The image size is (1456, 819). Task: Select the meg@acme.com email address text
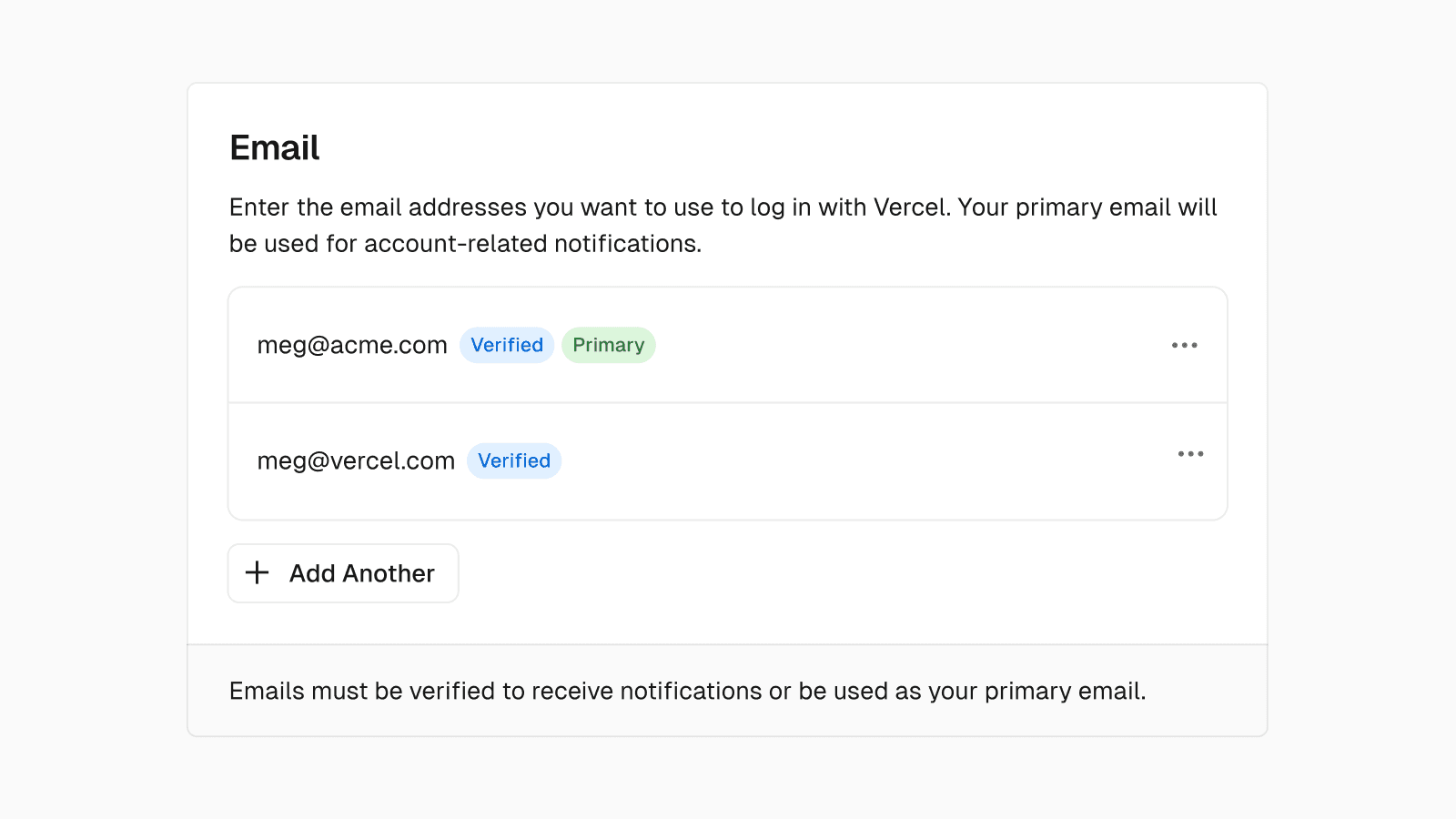pos(352,345)
